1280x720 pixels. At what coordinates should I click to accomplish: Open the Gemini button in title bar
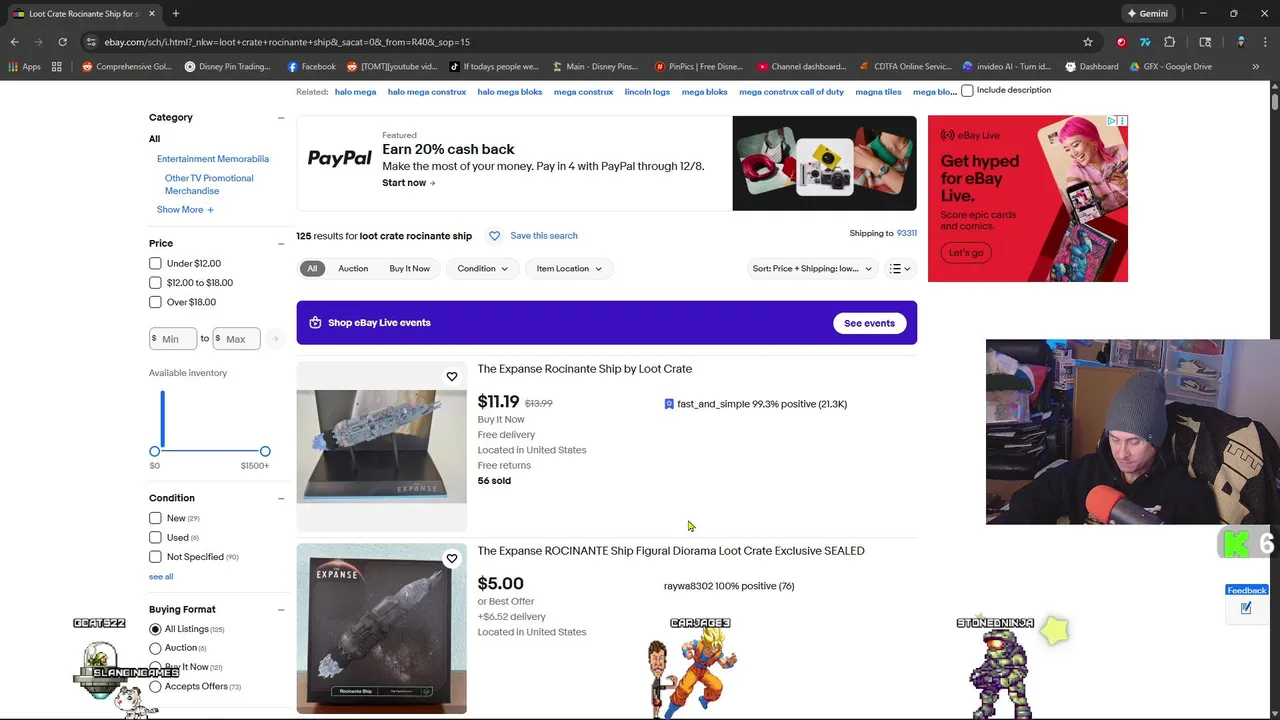click(1147, 13)
